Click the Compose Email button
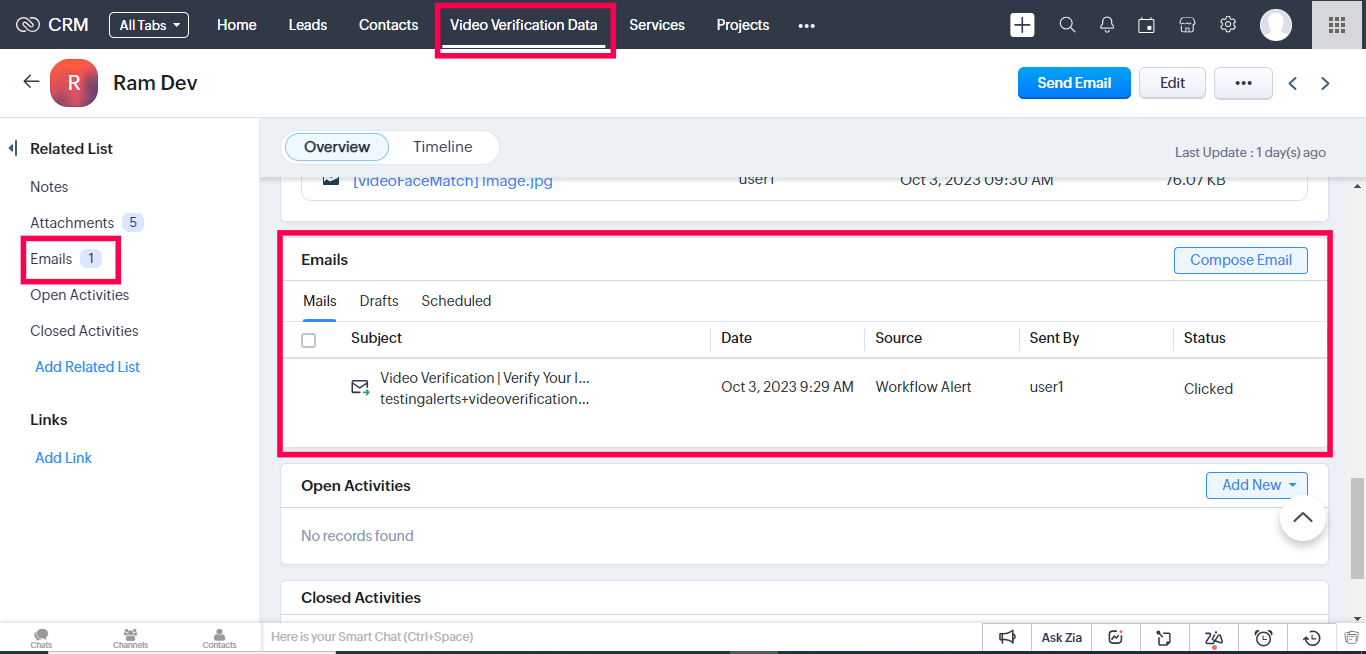 coord(1240,260)
